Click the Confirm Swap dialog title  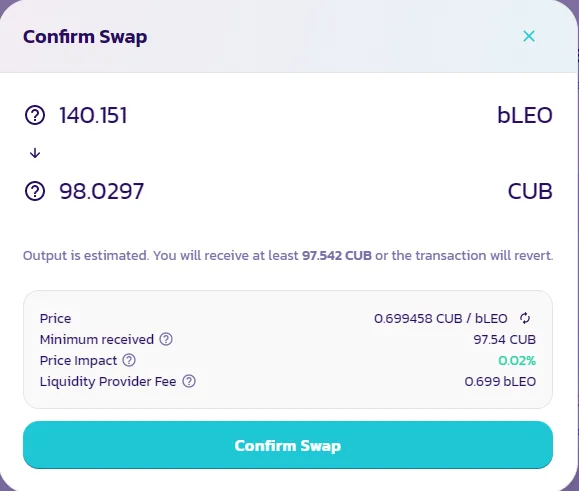pyautogui.click(x=85, y=37)
